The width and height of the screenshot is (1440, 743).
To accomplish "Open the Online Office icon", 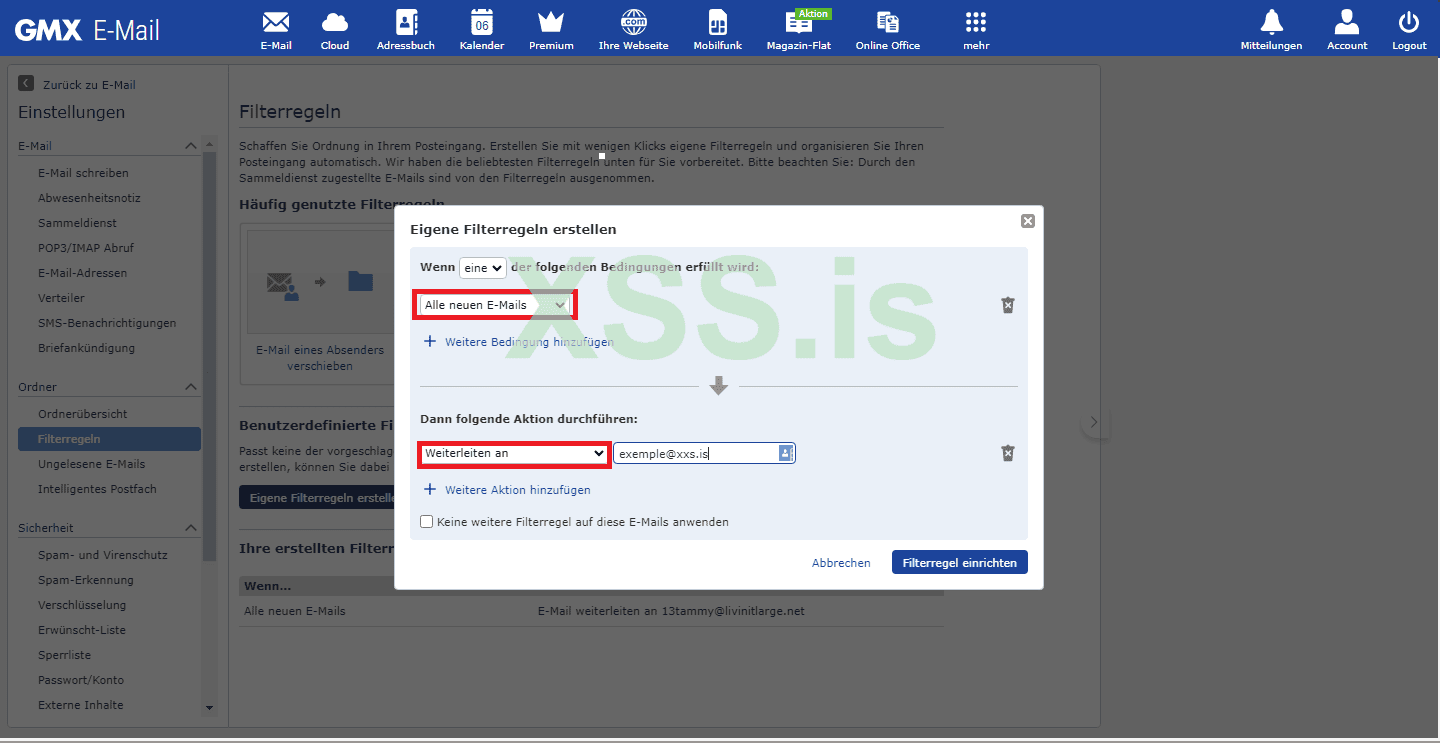I will point(888,30).
